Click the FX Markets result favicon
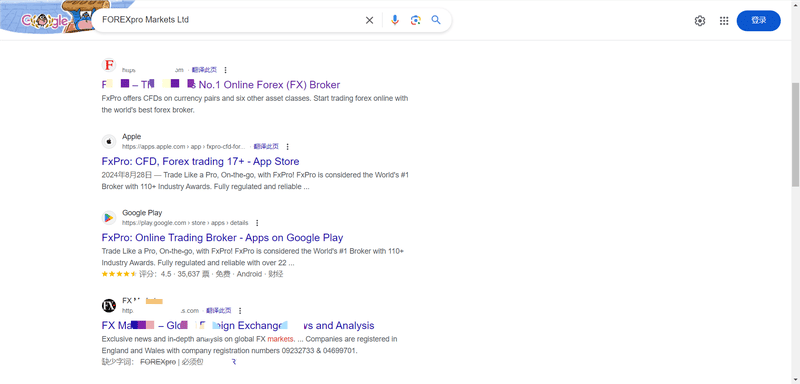Image resolution: width=800 pixels, height=384 pixels. pos(109,305)
